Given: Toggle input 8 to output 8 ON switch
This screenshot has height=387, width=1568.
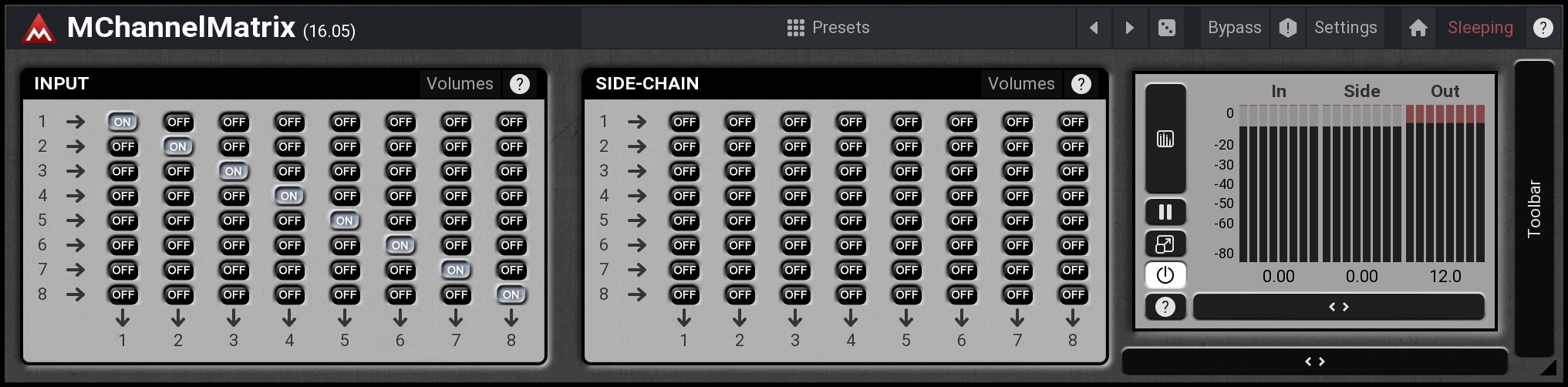Looking at the screenshot, I should coord(511,294).
